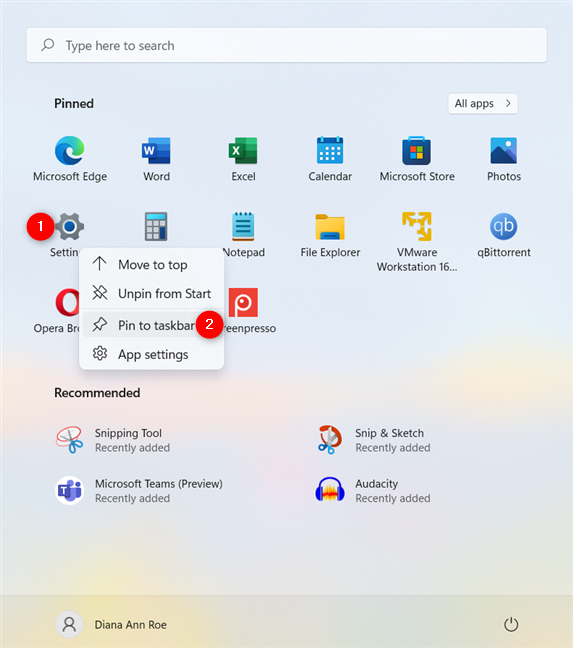
Task: Click the Settings gear pinned icon
Action: click(x=69, y=226)
